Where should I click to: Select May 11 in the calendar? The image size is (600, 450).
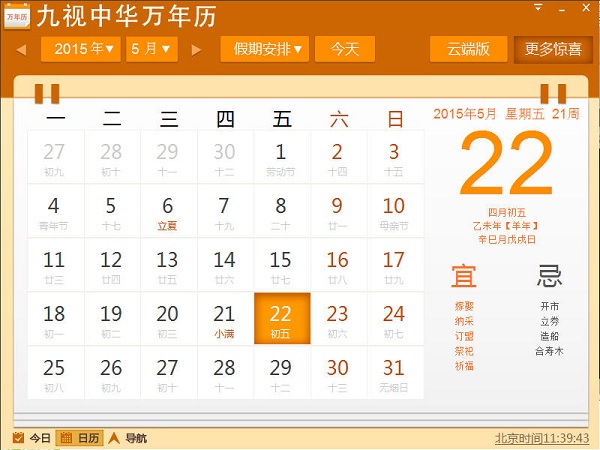(x=55, y=265)
